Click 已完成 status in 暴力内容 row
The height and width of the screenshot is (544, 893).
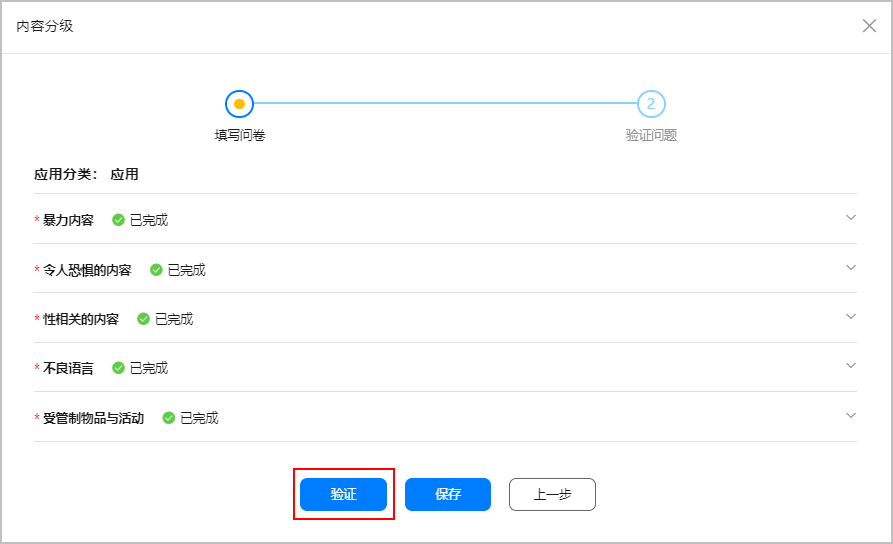[149, 220]
